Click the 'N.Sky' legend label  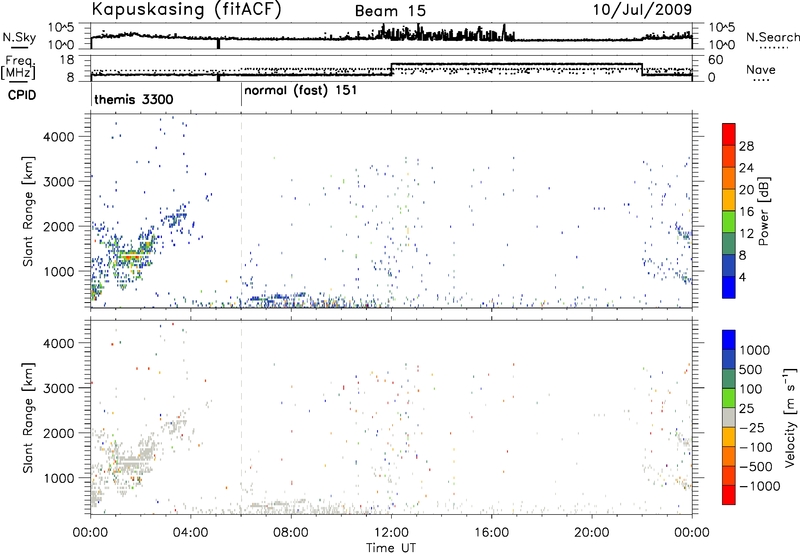(19, 37)
